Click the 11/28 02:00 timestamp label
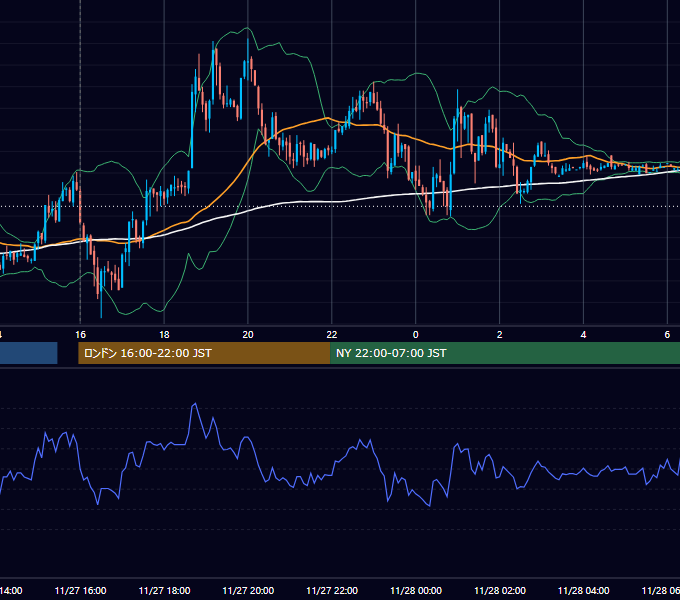 click(x=500, y=590)
